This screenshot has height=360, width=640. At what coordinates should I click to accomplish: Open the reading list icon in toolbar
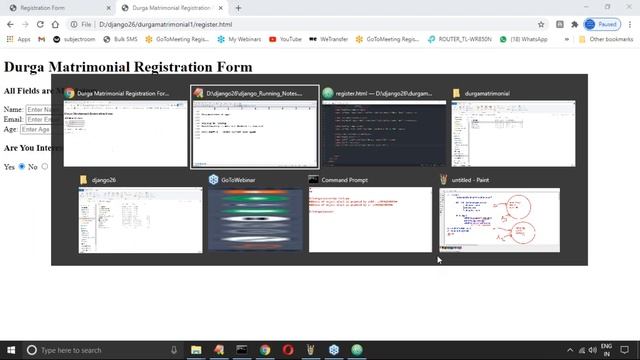click(x=560, y=24)
